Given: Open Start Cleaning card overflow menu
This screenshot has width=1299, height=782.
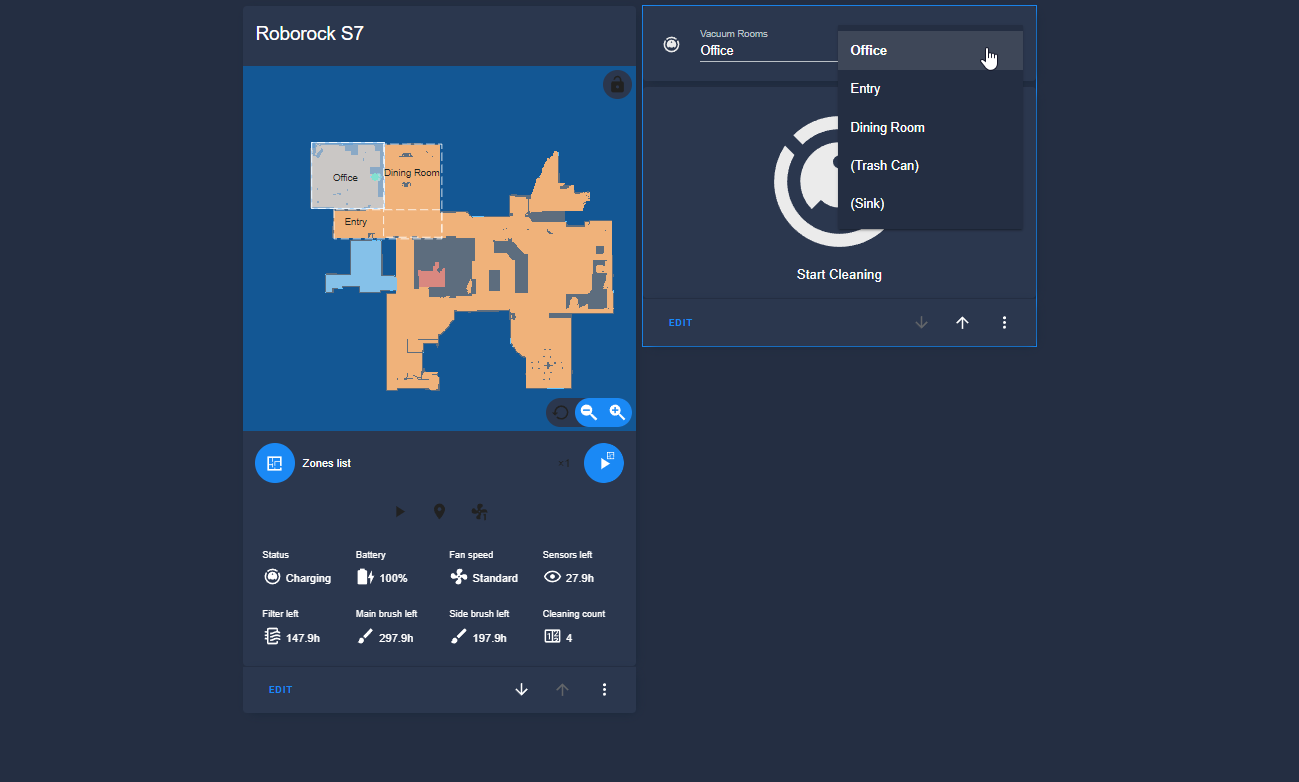Looking at the screenshot, I should [x=1005, y=322].
